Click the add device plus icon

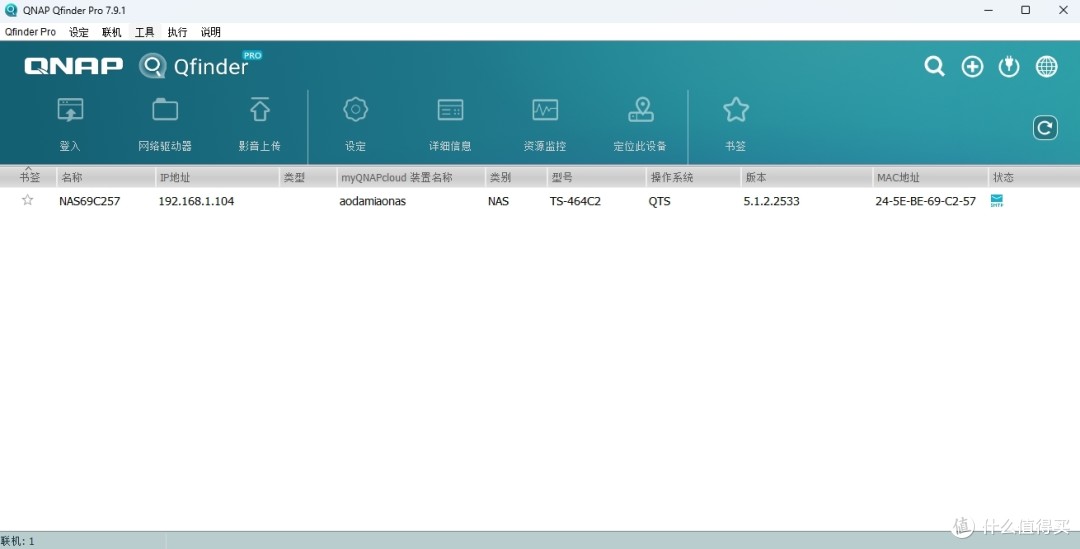click(x=973, y=66)
